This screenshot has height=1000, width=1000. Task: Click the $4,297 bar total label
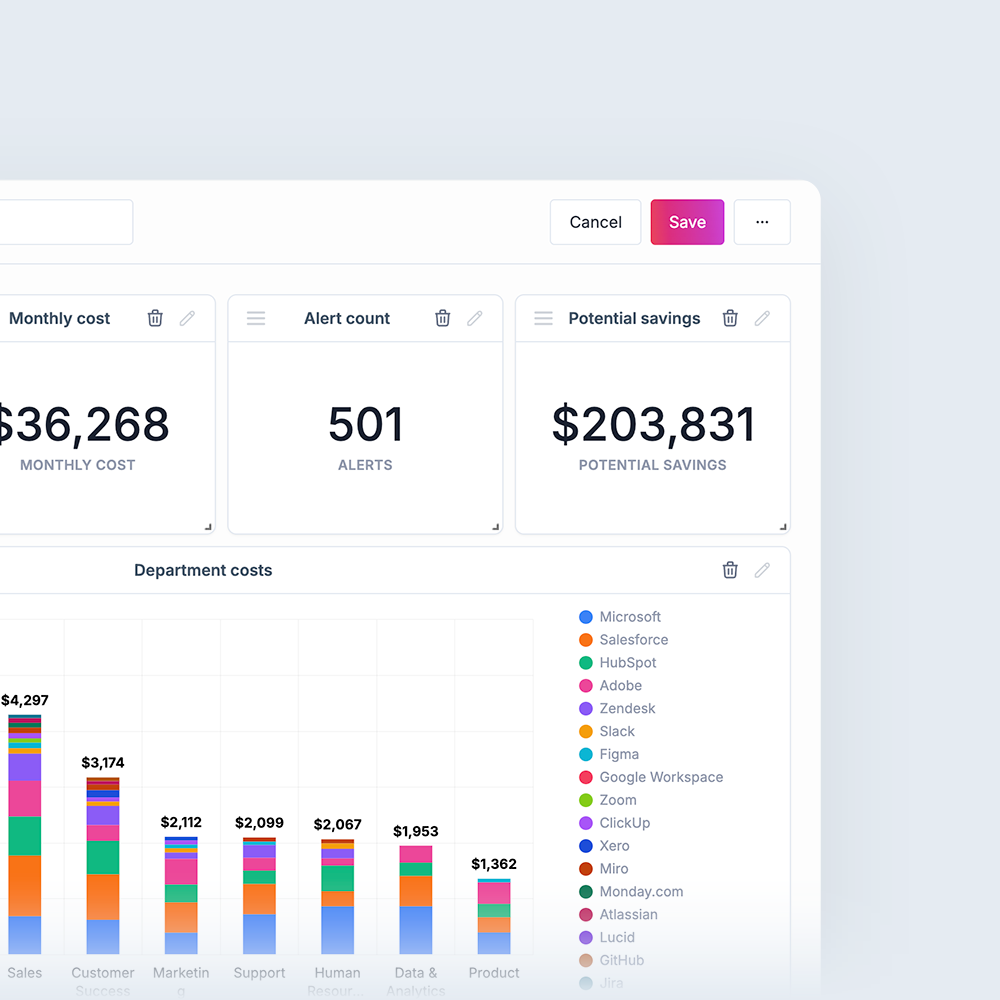coord(24,700)
